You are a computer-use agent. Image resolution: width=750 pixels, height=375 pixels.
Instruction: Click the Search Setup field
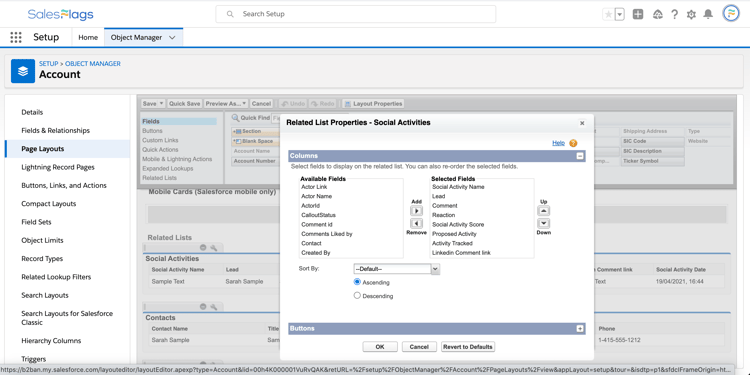(355, 14)
